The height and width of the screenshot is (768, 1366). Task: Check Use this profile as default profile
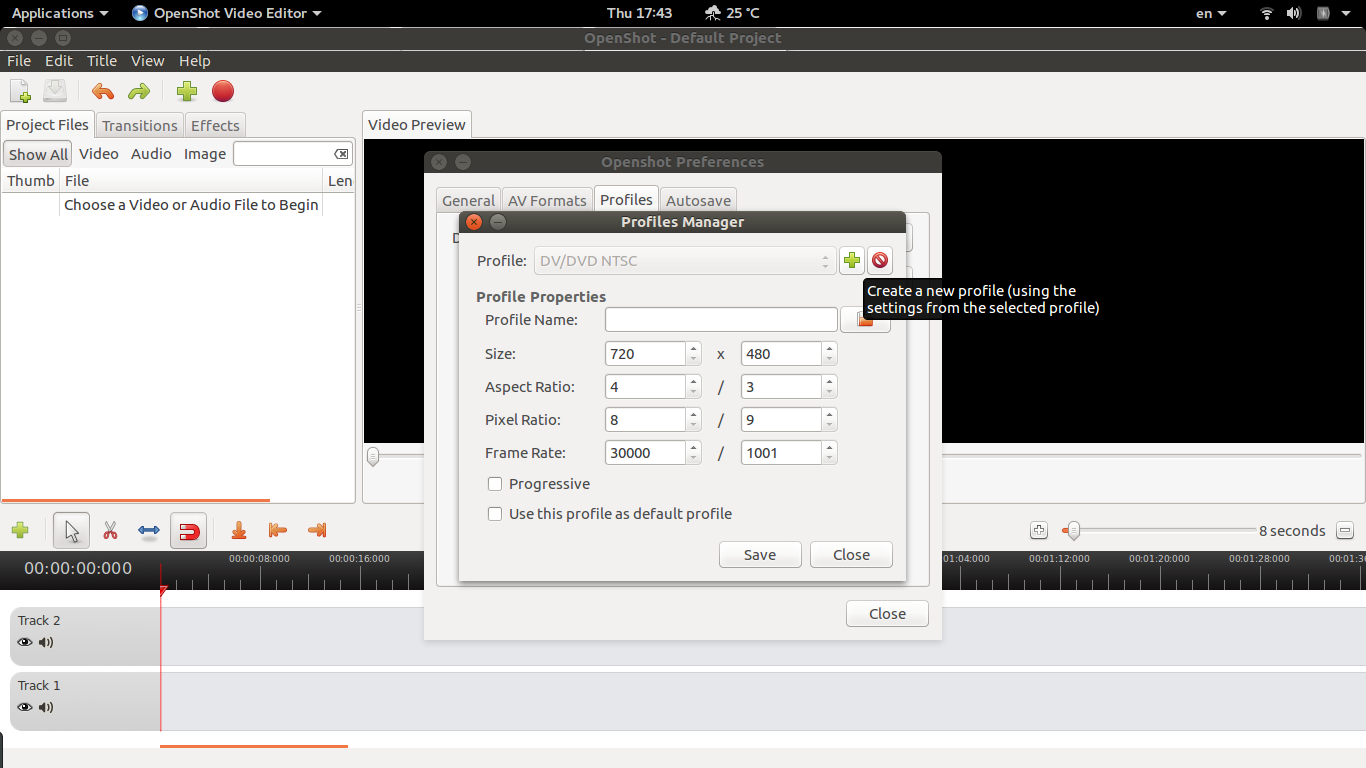(x=495, y=514)
